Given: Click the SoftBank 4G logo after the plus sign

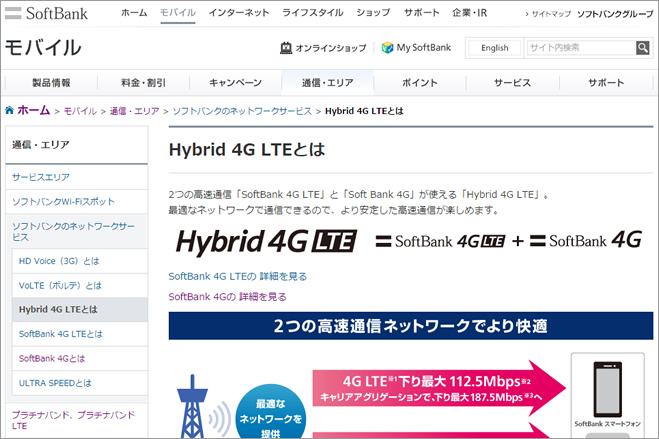Looking at the screenshot, I should pyautogui.click(x=586, y=241).
